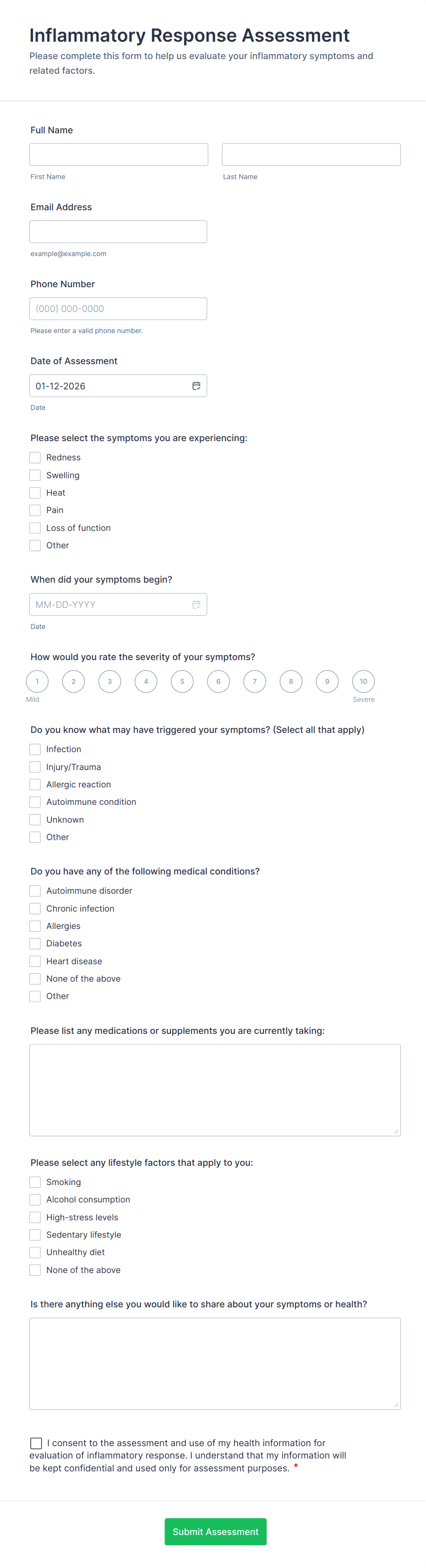Check Infection as a possible trigger
The width and height of the screenshot is (426, 1568).
point(35,749)
